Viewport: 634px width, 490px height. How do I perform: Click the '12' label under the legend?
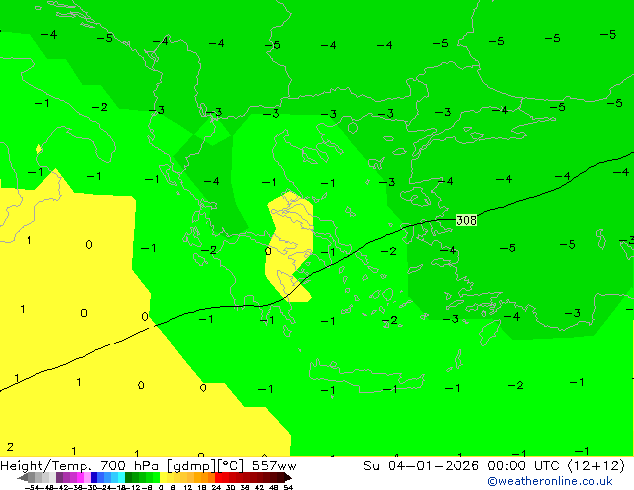pyautogui.click(x=187, y=487)
